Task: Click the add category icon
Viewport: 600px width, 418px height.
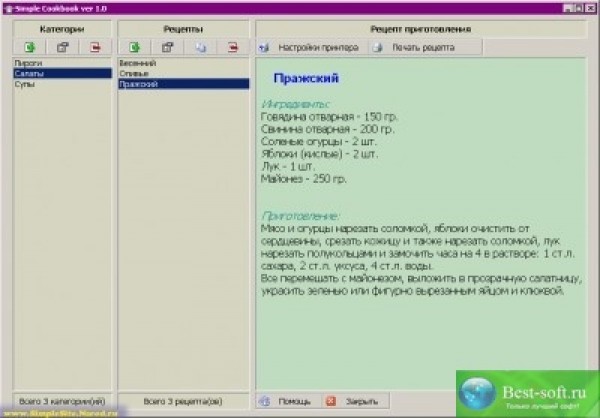Action: coord(29,47)
